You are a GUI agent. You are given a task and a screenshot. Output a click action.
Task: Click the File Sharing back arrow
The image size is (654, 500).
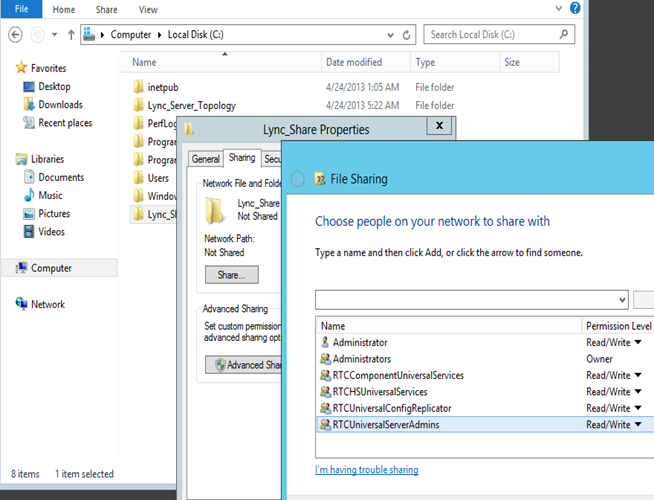[297, 179]
